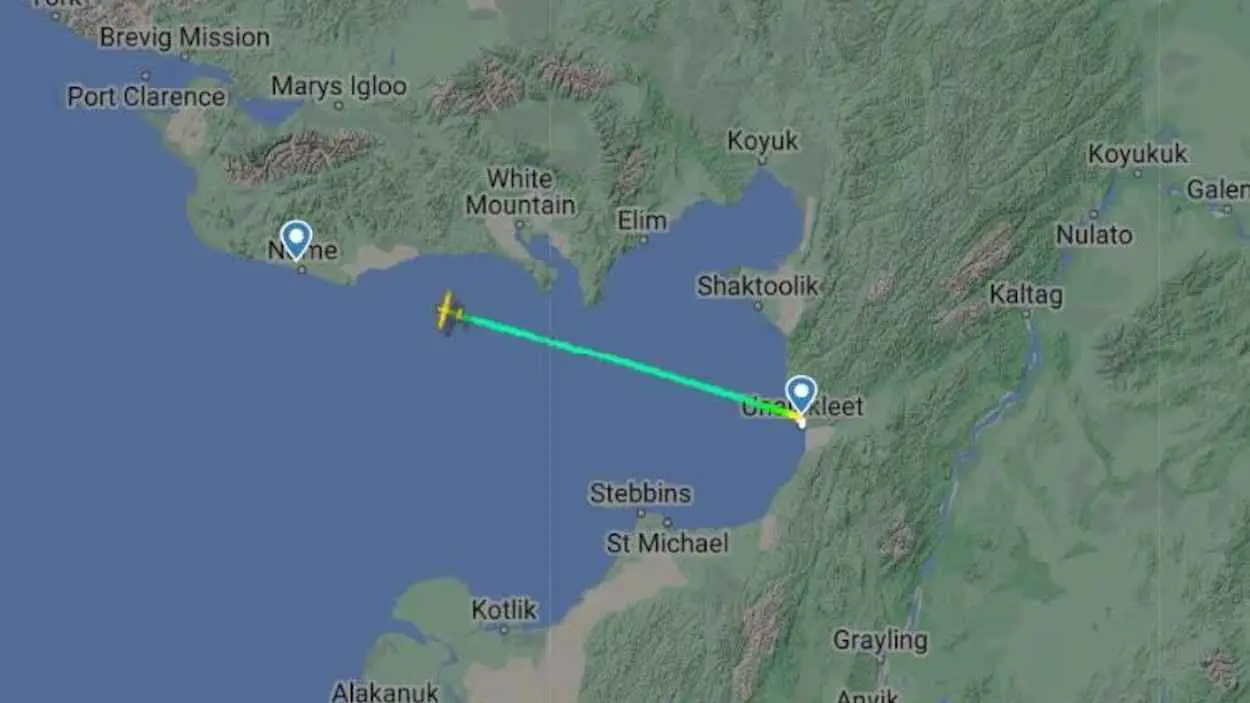Click the Elim town label
The image size is (1250, 703).
[643, 220]
